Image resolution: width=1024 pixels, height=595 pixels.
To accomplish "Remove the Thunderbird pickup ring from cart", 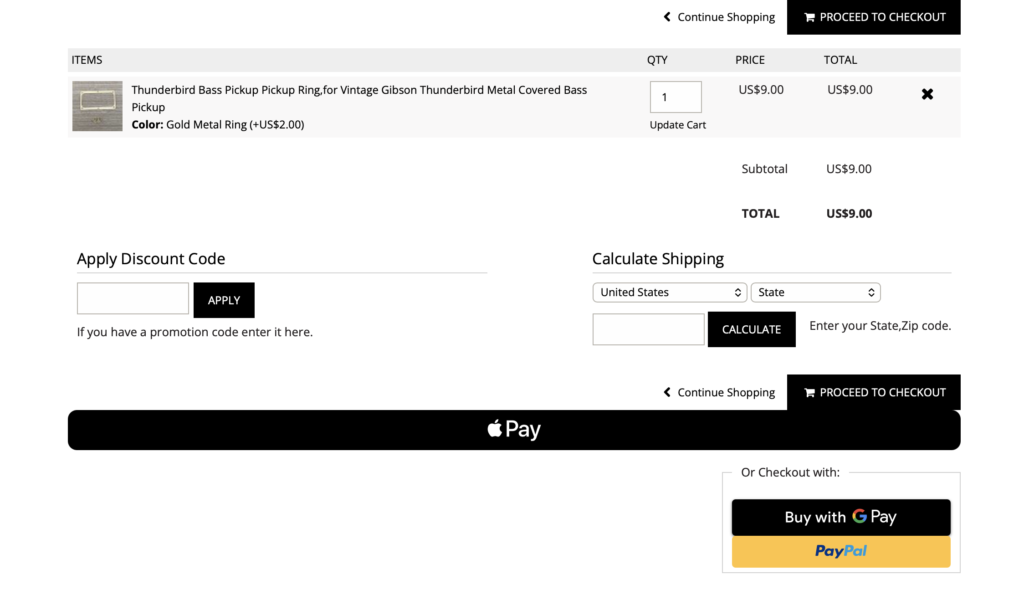I will pos(927,94).
